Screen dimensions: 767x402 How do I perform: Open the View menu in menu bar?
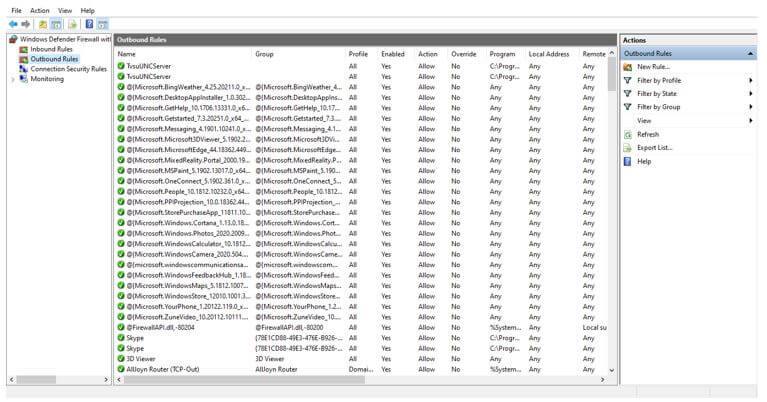pos(65,10)
